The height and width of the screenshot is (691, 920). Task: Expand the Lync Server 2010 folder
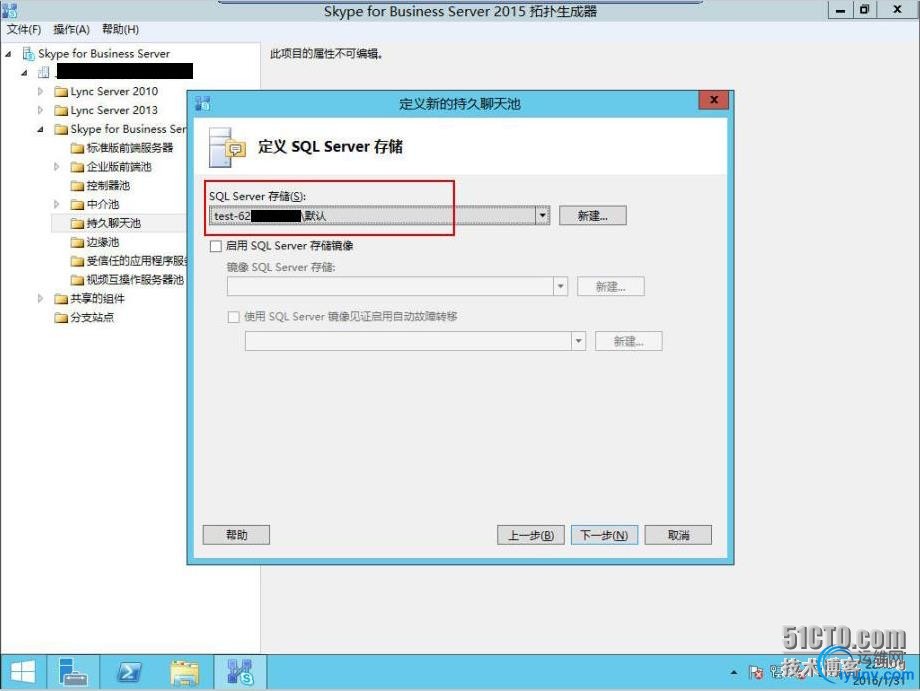(x=40, y=92)
